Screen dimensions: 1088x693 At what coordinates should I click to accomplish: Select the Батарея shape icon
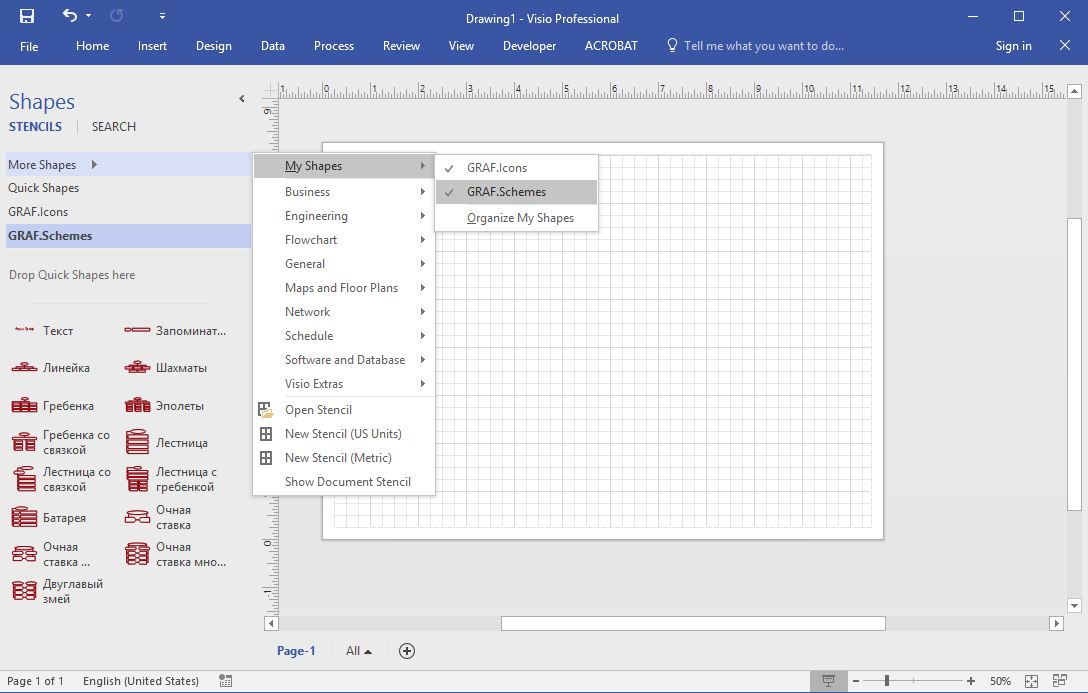coord(24,518)
